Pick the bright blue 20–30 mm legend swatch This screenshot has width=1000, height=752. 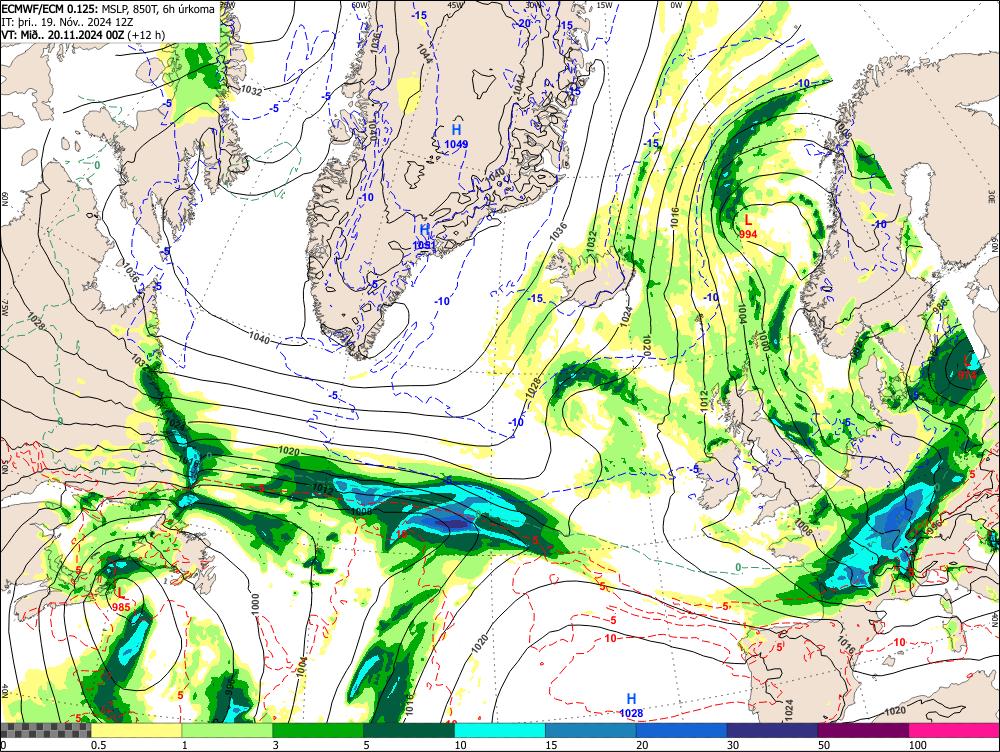click(x=681, y=730)
